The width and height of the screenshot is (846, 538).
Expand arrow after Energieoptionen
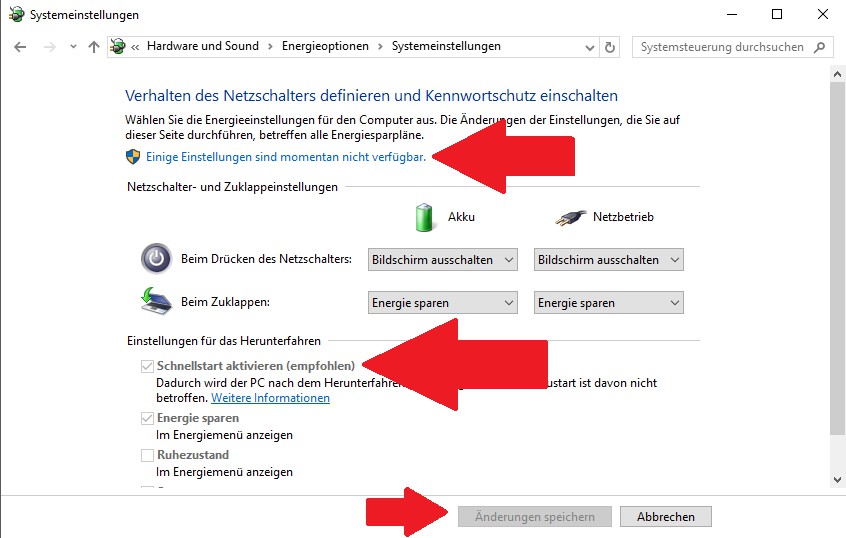pyautogui.click(x=380, y=47)
